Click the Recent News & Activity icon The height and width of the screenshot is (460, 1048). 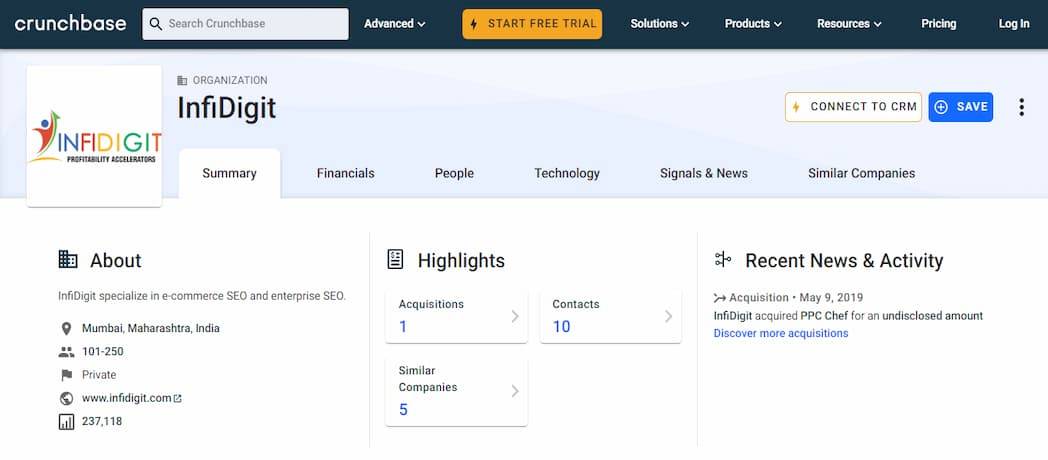tap(723, 259)
